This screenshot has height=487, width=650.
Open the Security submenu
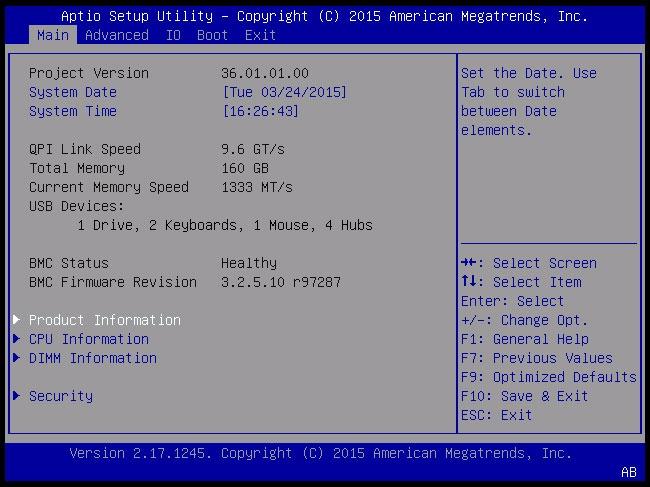(x=61, y=396)
